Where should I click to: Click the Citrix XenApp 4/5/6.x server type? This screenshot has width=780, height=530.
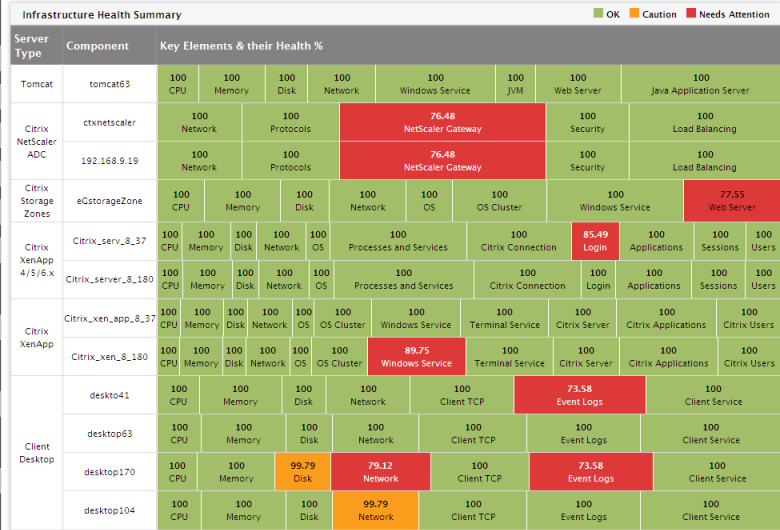click(x=37, y=260)
